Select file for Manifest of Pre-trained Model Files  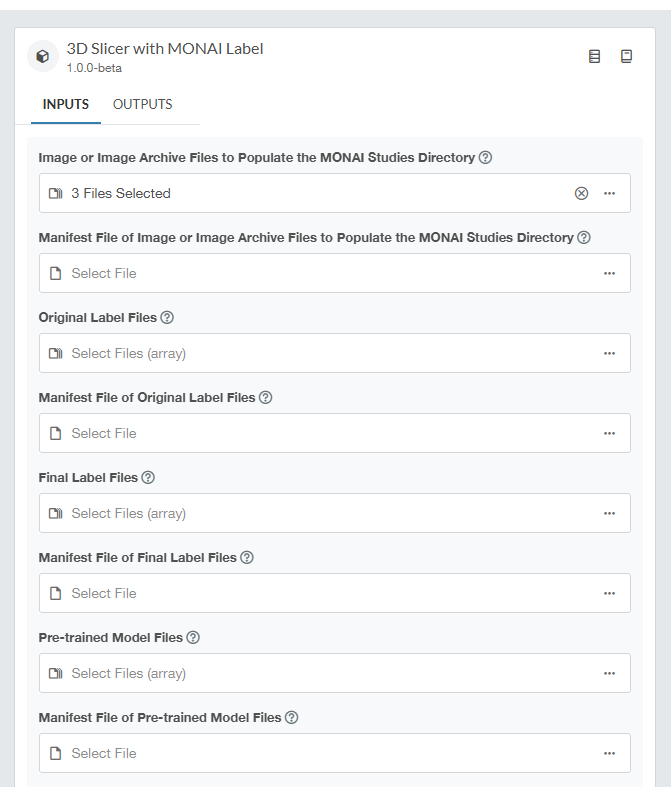pyautogui.click(x=300, y=753)
